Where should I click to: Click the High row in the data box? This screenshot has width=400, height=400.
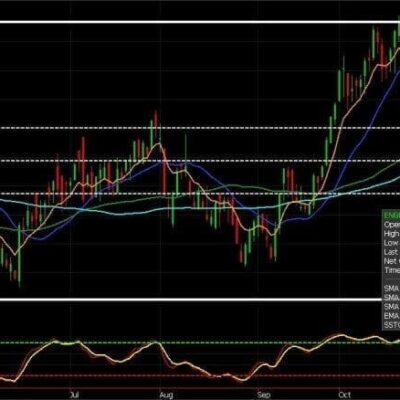click(391, 234)
